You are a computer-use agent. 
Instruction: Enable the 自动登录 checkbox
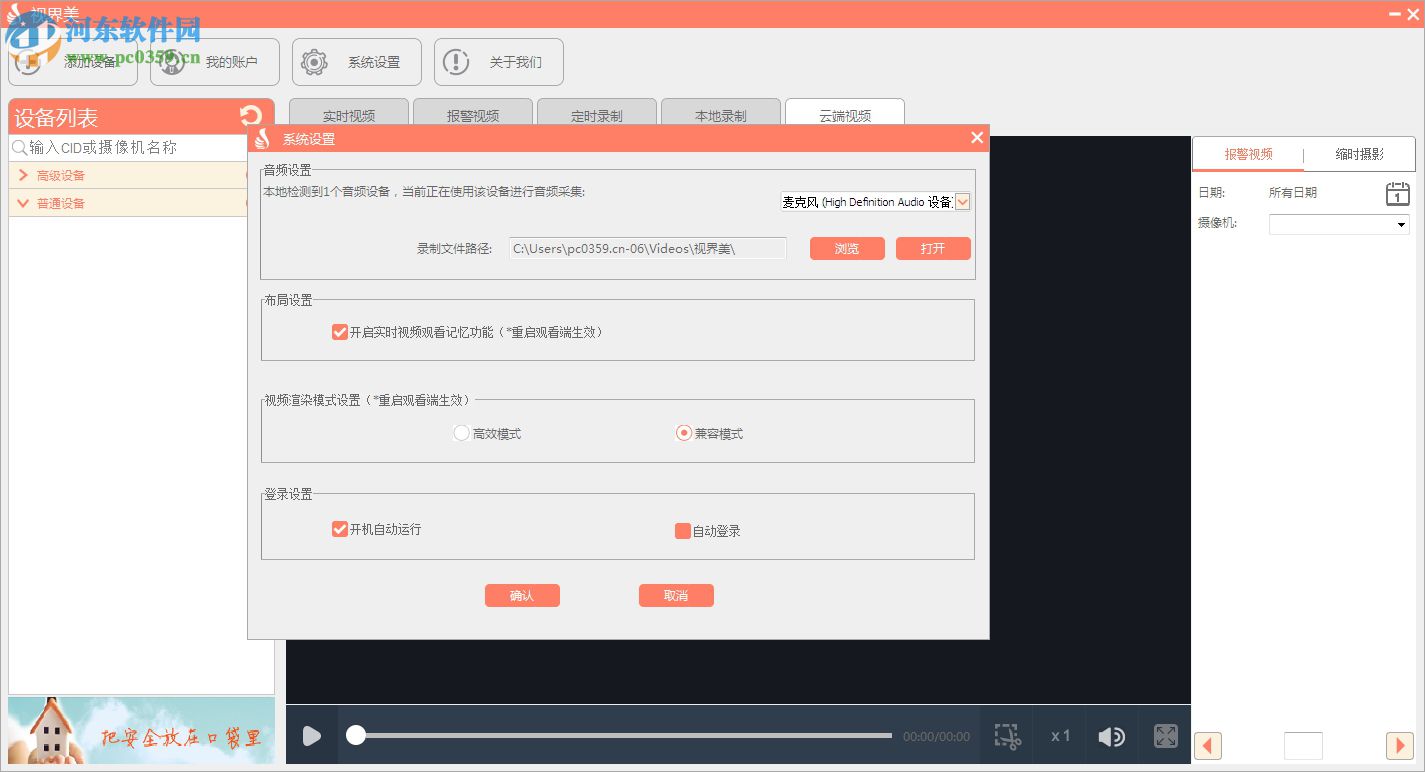coord(683,530)
